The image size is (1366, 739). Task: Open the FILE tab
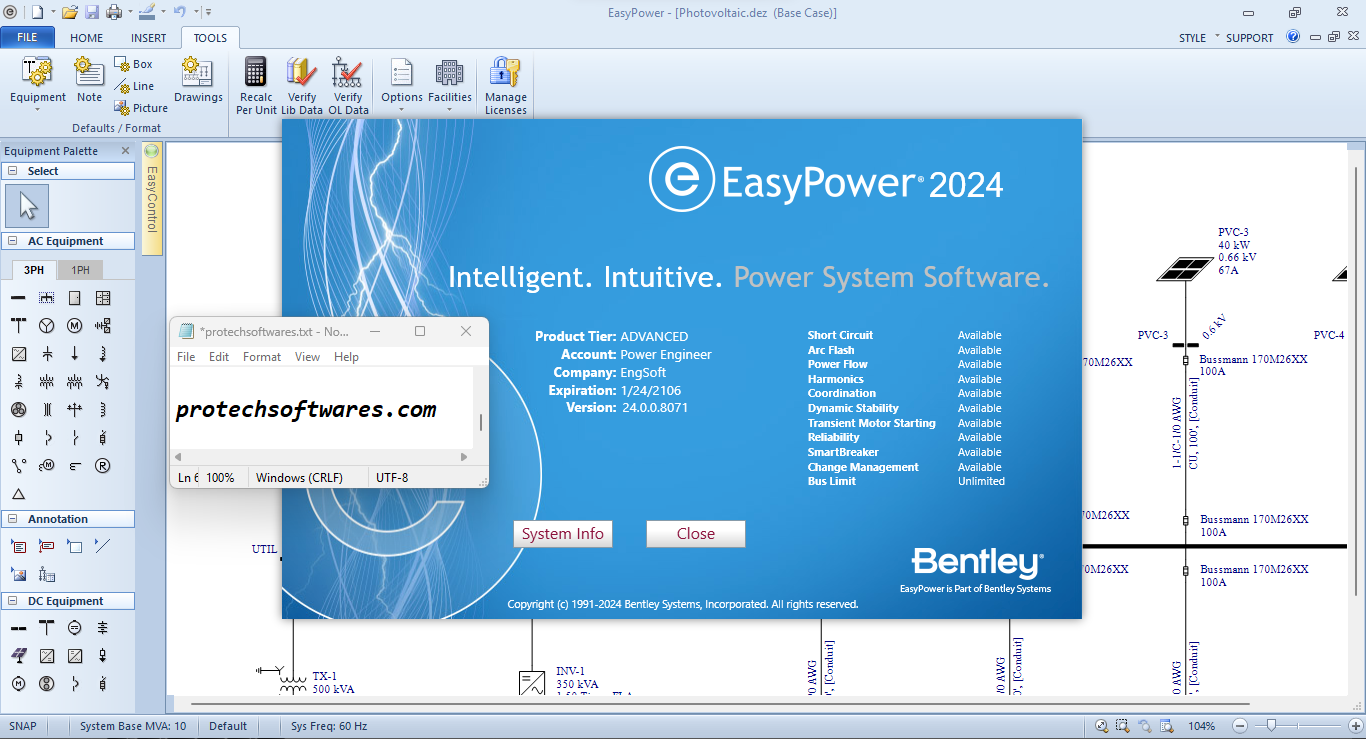tap(27, 37)
